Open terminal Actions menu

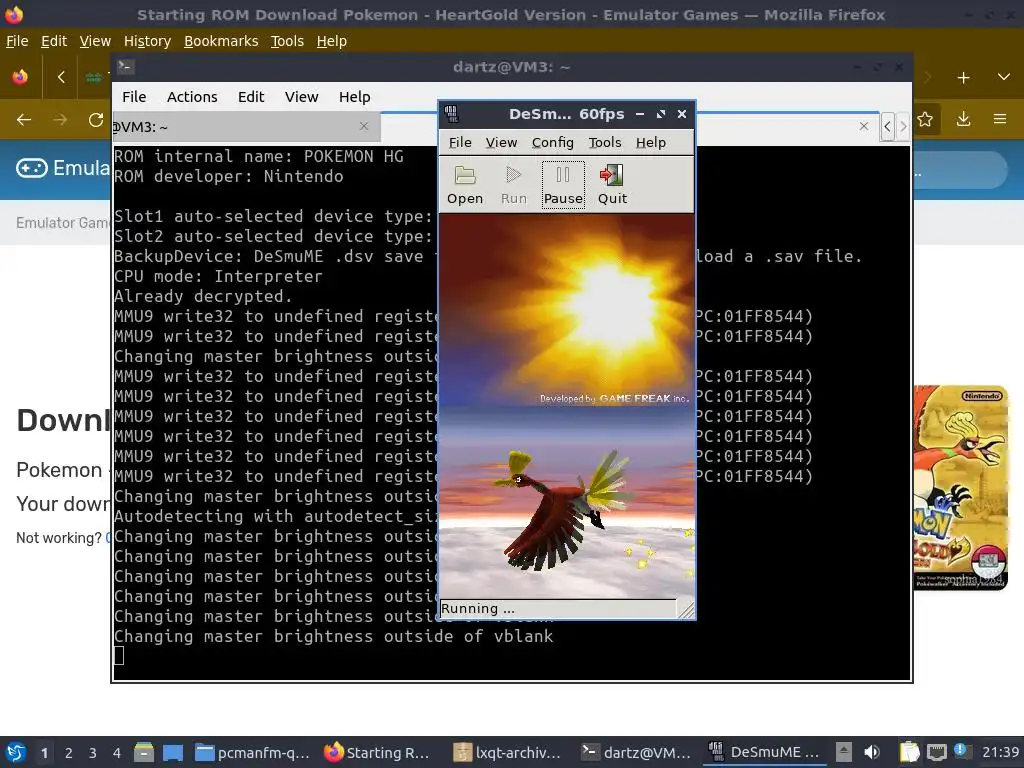click(192, 97)
